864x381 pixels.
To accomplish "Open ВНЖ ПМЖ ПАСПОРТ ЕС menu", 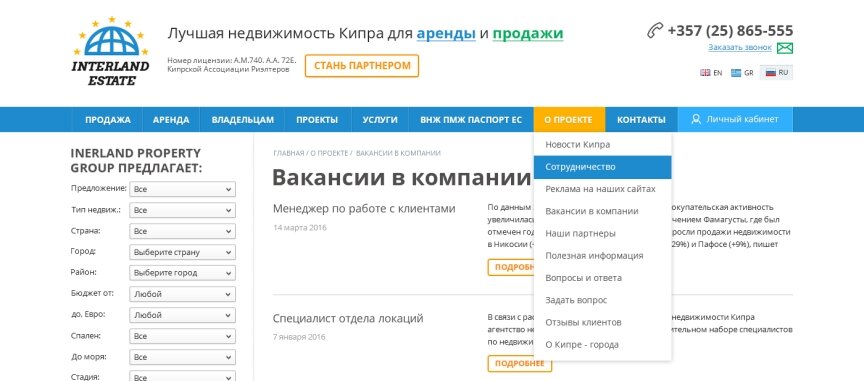I will [x=471, y=120].
